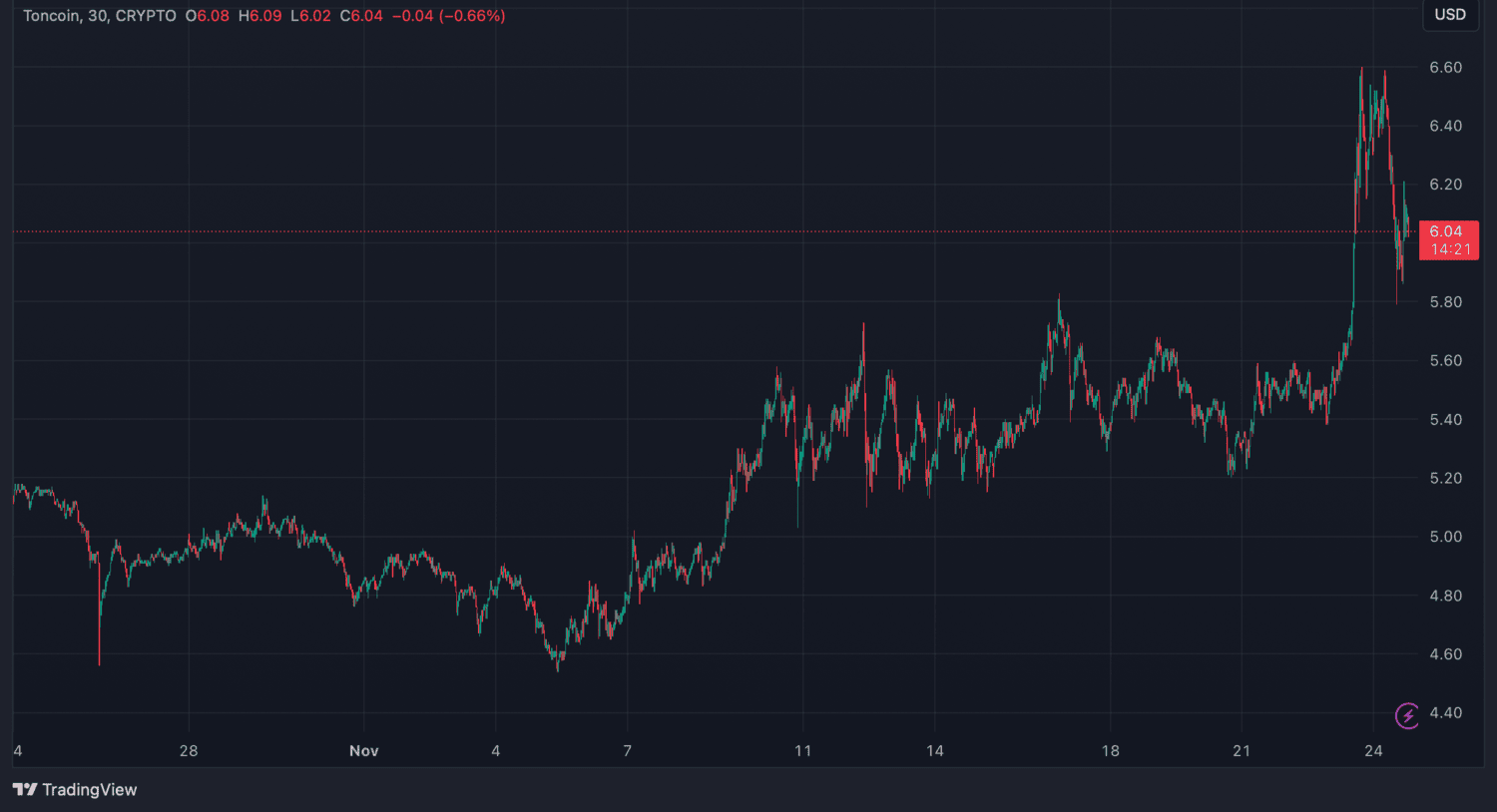
Task: Click the red 6.04 current price label
Action: click(1445, 231)
